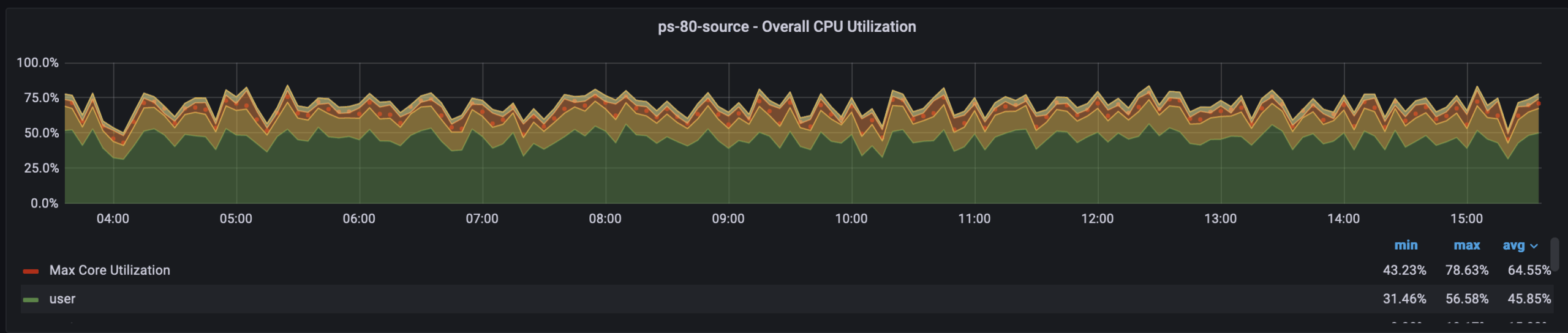Click the 12:00 time axis label
This screenshot has height=333, width=1568.
click(1097, 219)
